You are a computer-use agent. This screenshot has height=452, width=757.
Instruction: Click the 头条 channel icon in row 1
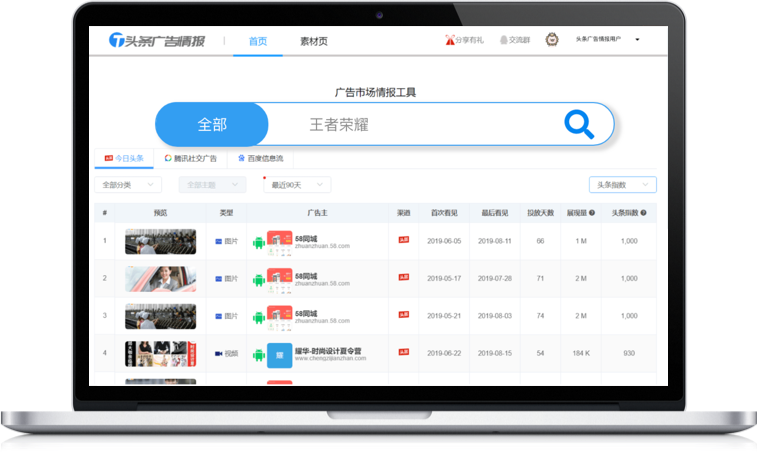(x=404, y=240)
